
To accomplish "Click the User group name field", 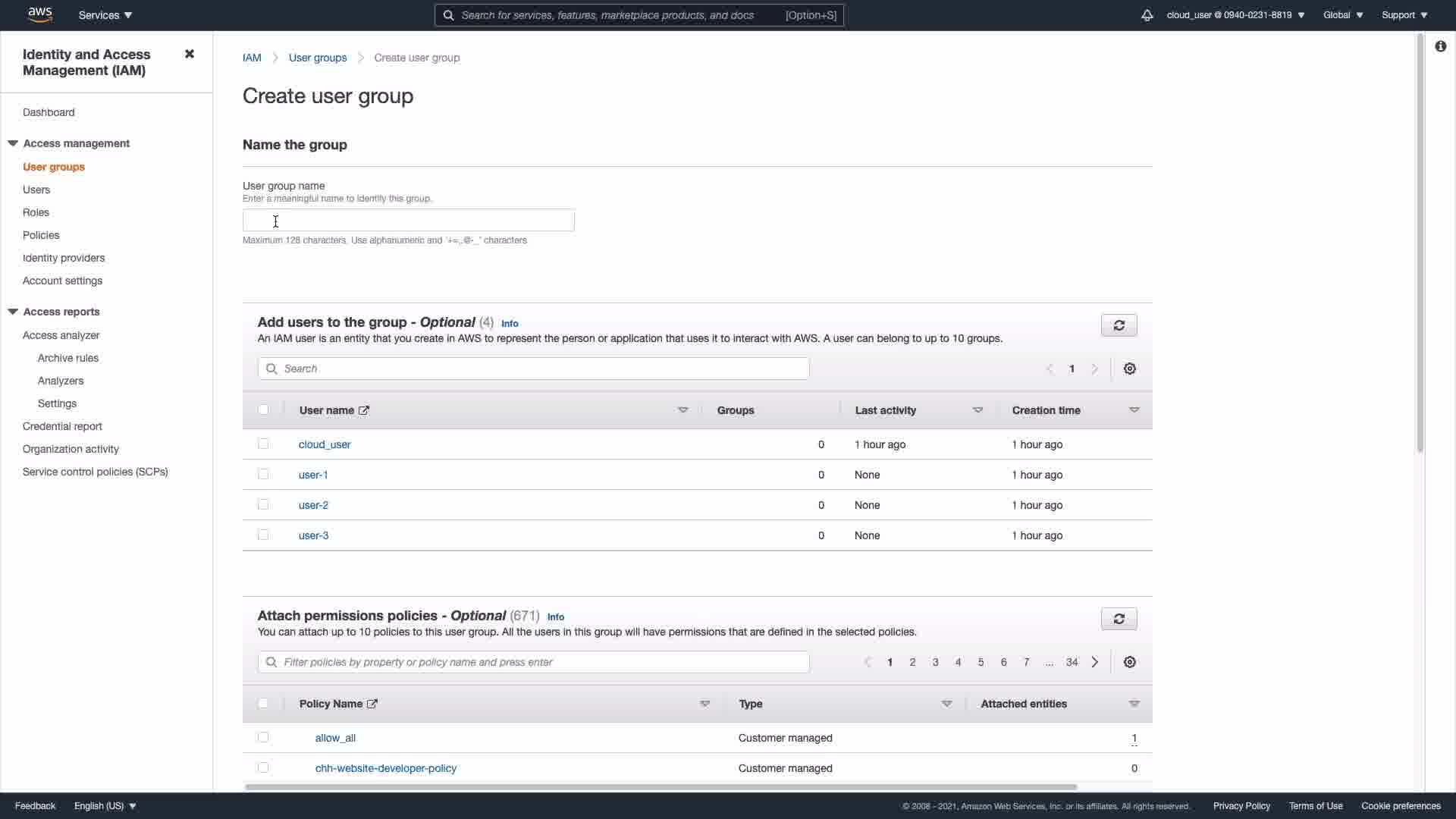I will (408, 221).
